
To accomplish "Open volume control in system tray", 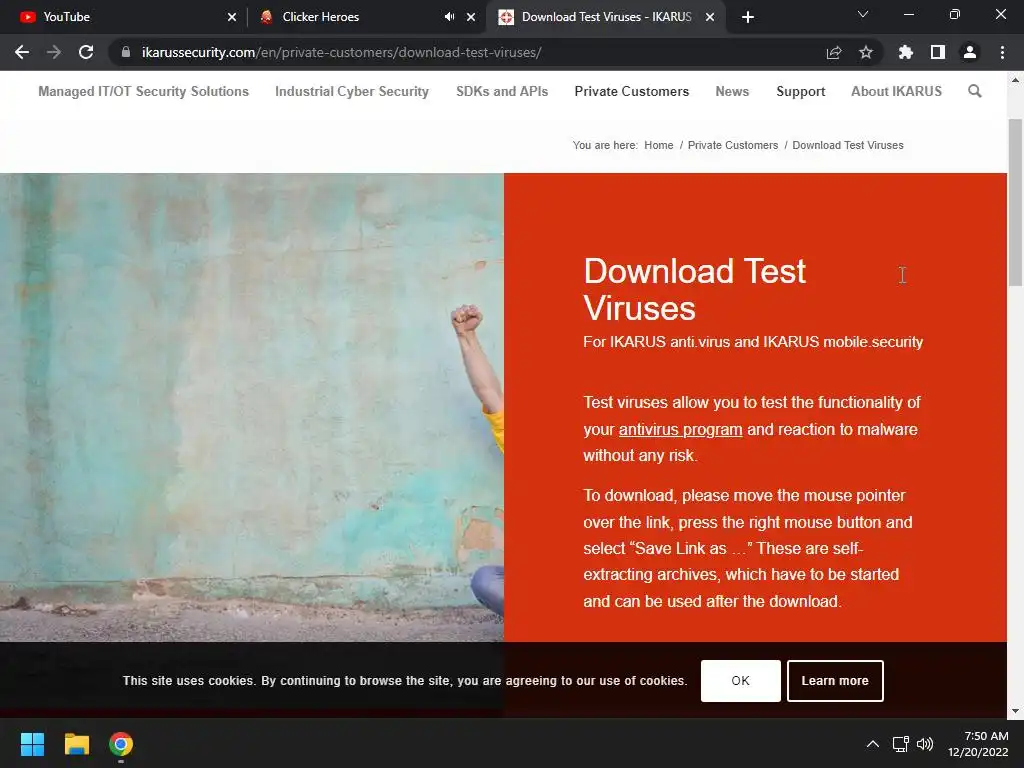I will [925, 744].
